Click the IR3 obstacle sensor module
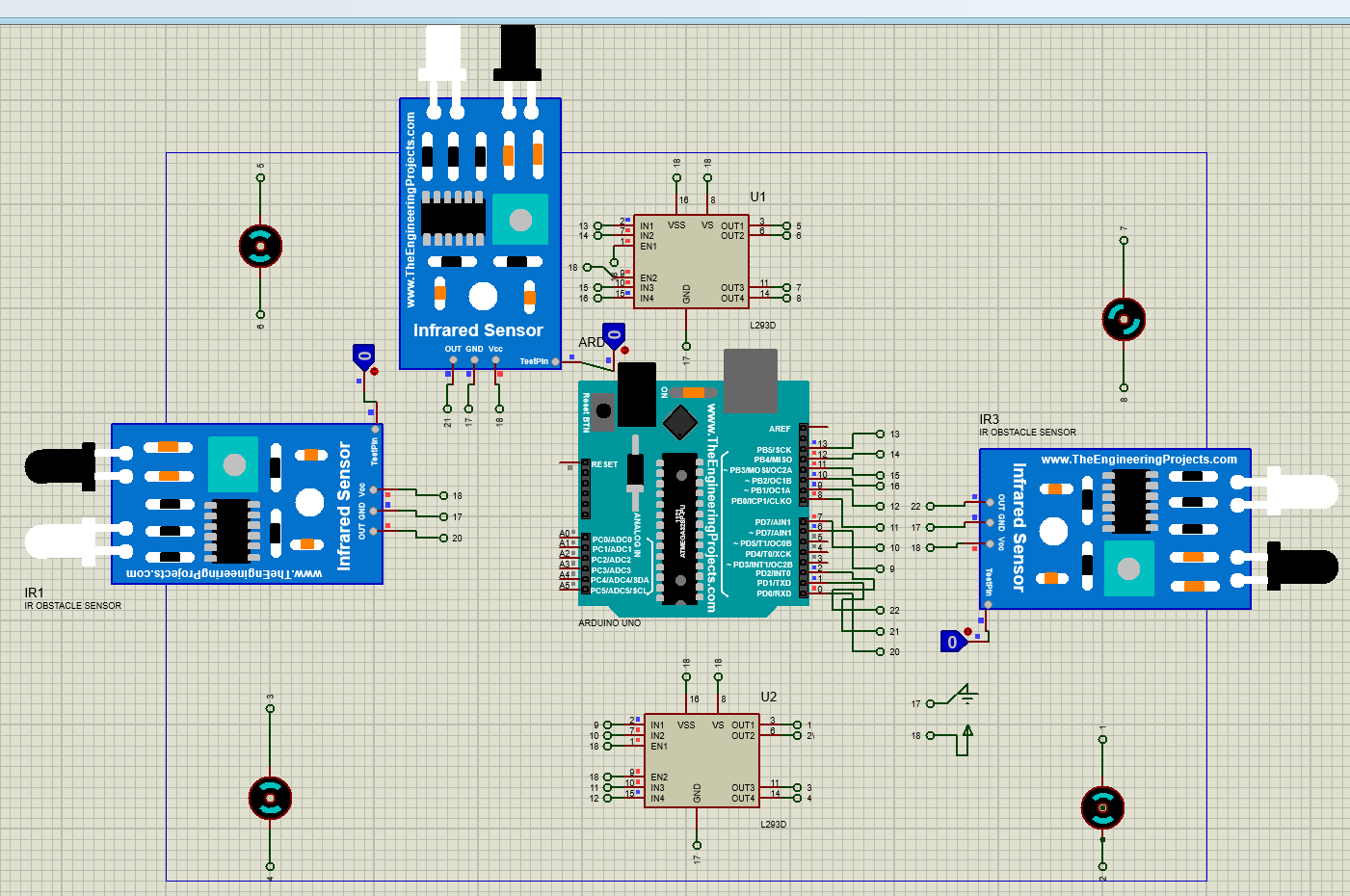The width and height of the screenshot is (1350, 896). (x=1118, y=528)
